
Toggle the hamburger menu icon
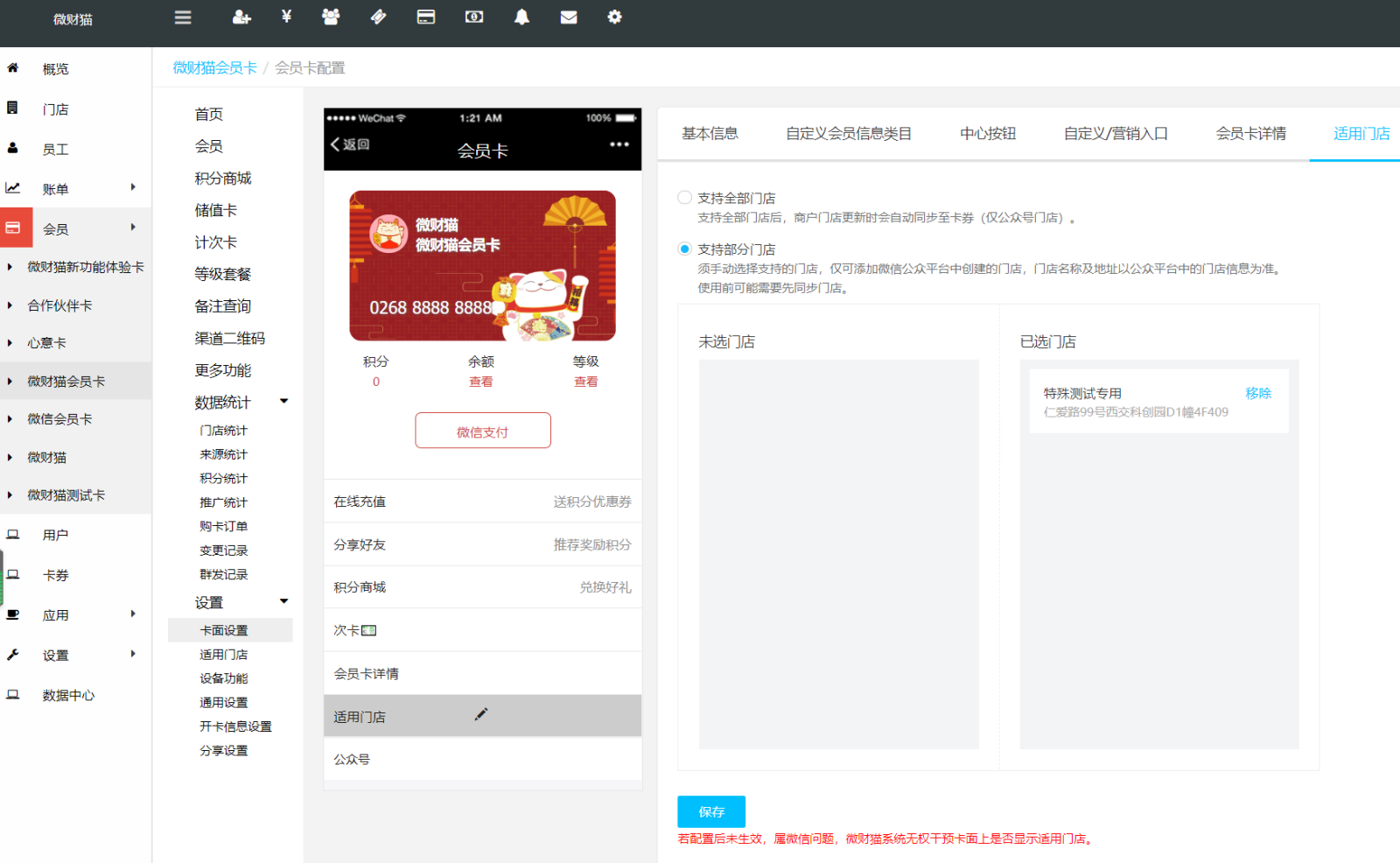183,18
